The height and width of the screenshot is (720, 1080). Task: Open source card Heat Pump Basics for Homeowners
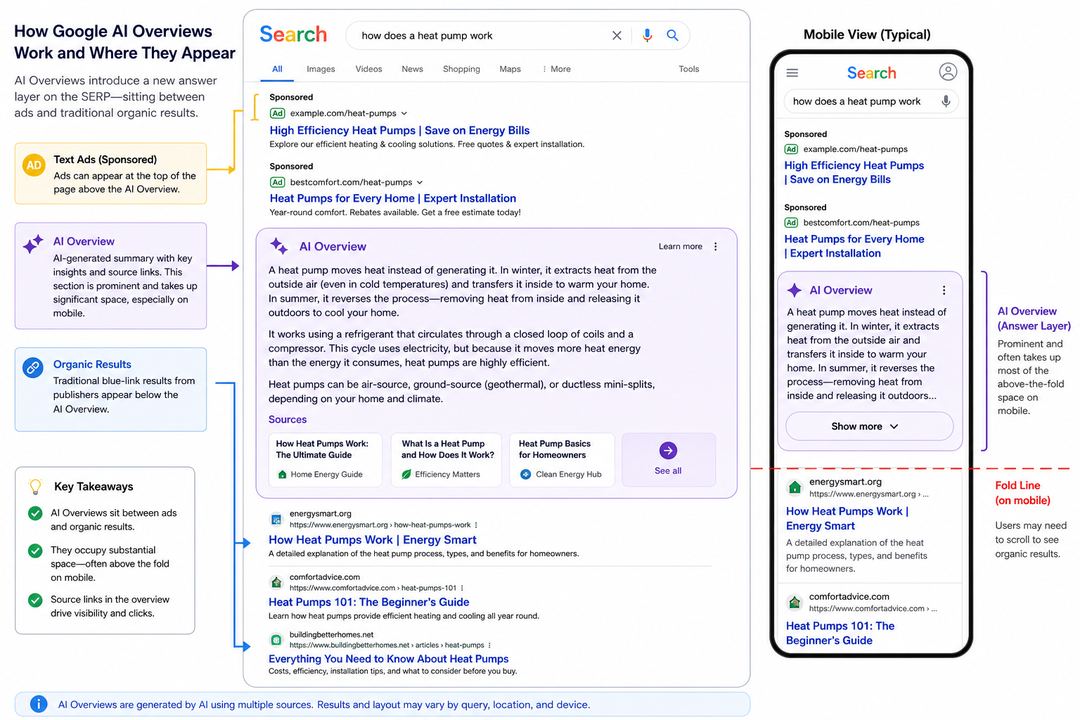(x=562, y=459)
